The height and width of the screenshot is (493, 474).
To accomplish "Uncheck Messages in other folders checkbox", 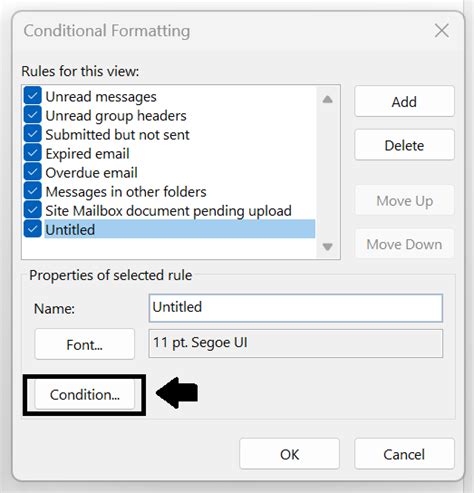I will click(33, 191).
